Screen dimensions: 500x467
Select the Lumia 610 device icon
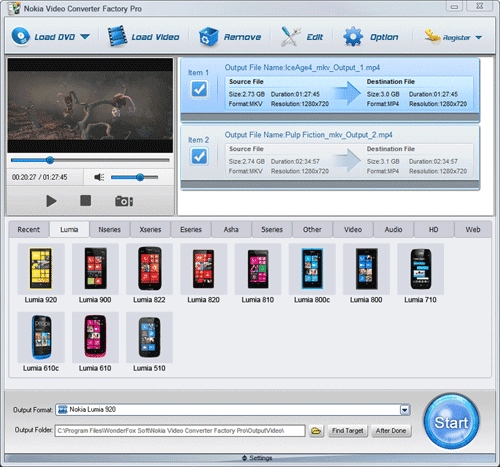coord(95,337)
